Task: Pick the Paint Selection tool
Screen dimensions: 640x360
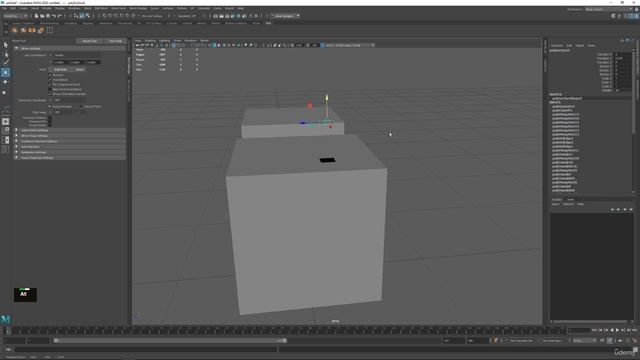Action: (6, 63)
